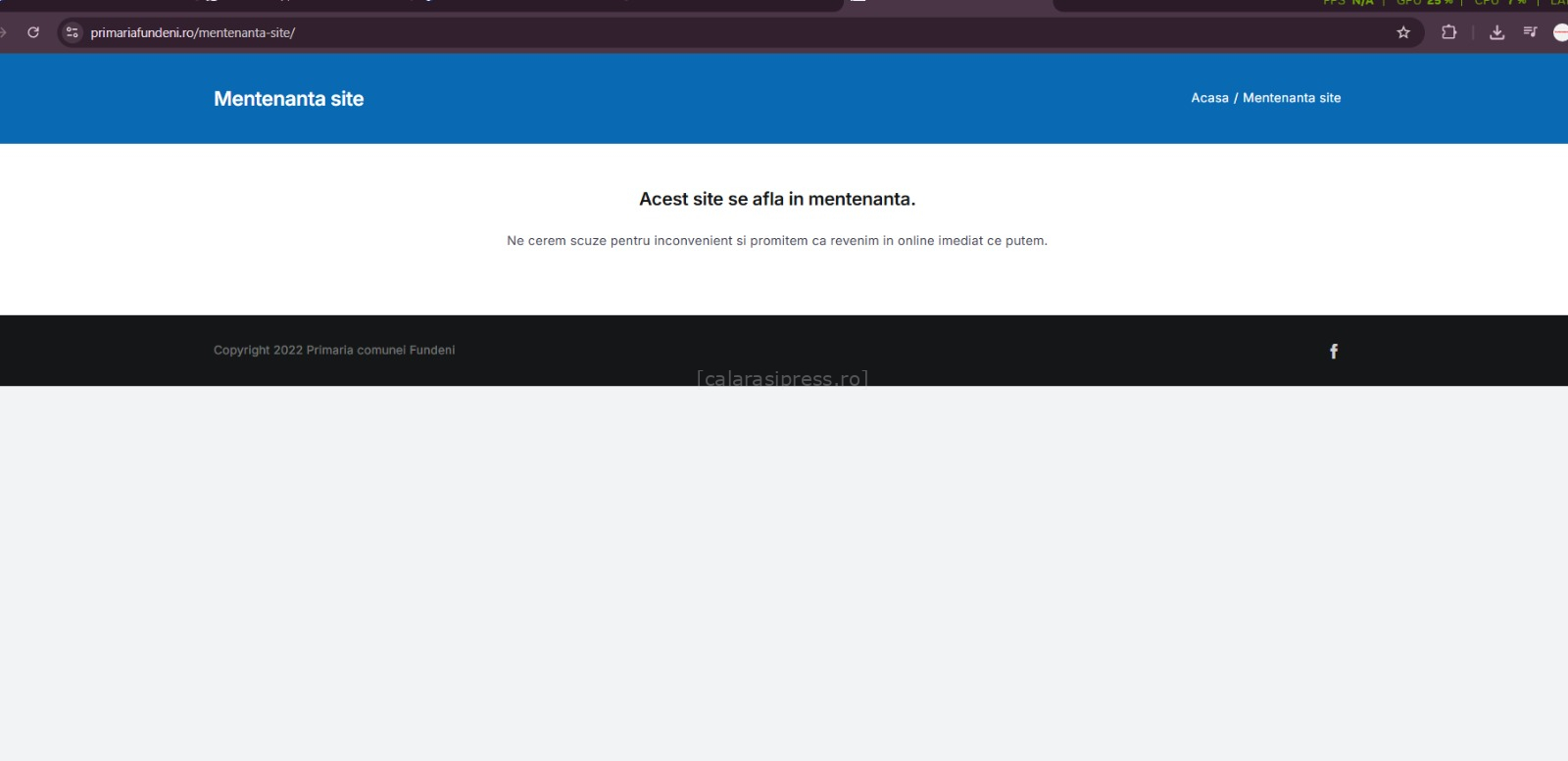Viewport: 1568px width, 761px height.
Task: Select the Mentenanta site breadcrumb item
Action: [x=1292, y=98]
